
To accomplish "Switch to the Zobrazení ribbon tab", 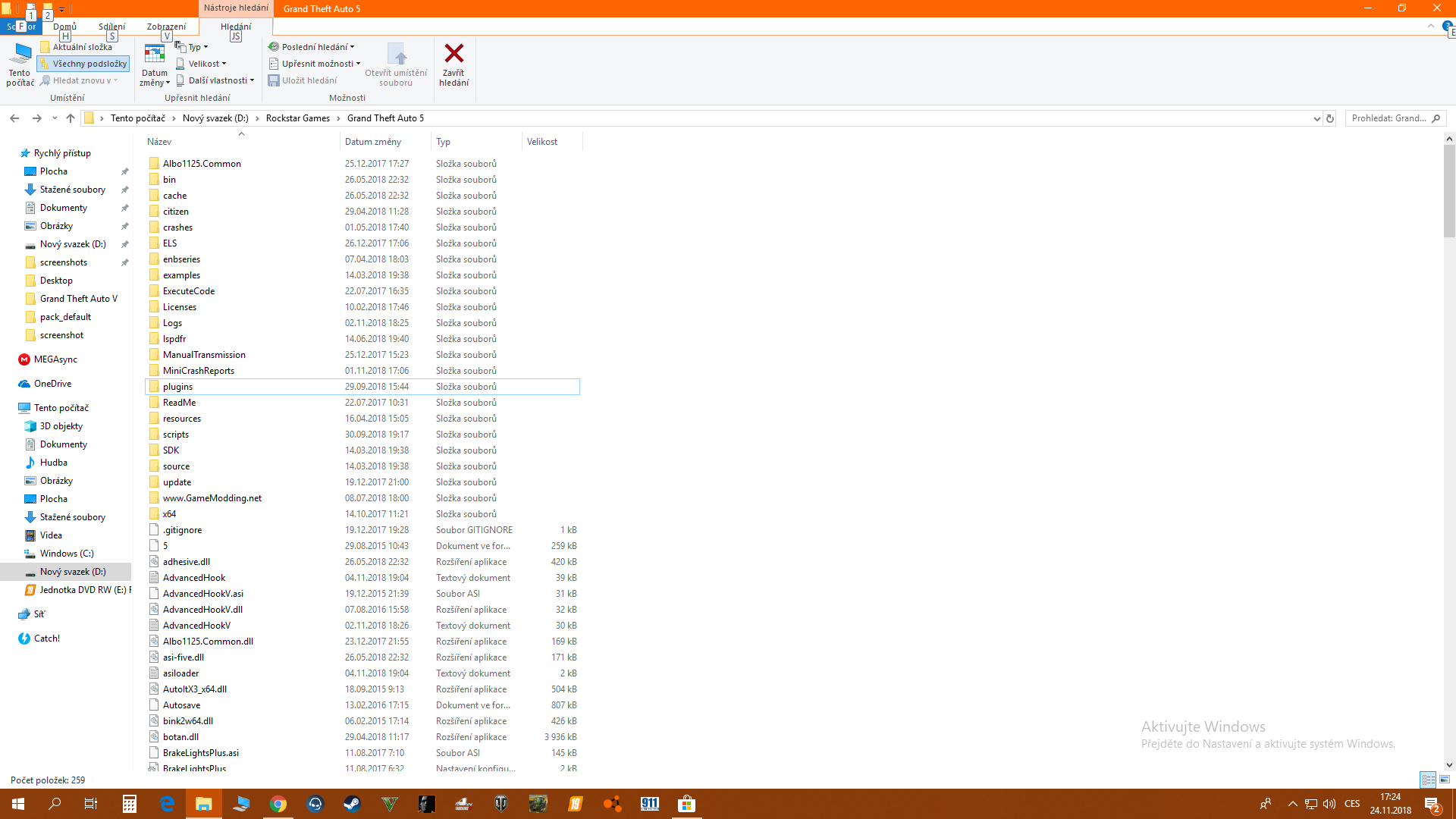I will point(166,27).
